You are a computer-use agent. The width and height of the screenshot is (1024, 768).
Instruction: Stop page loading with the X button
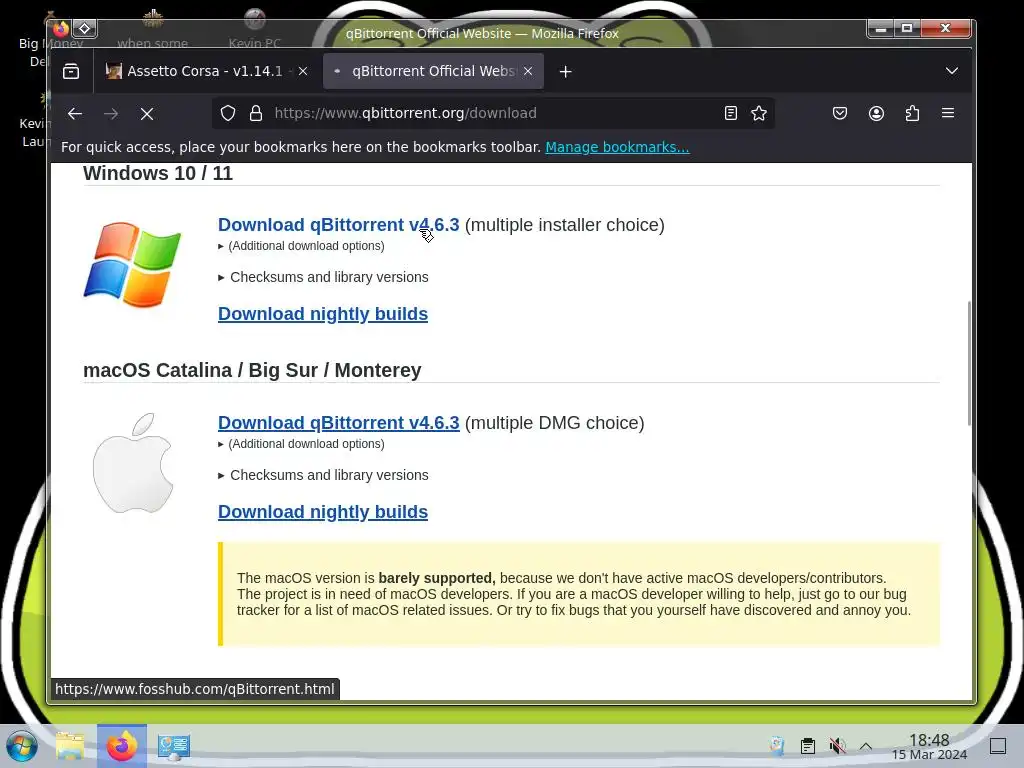[147, 114]
